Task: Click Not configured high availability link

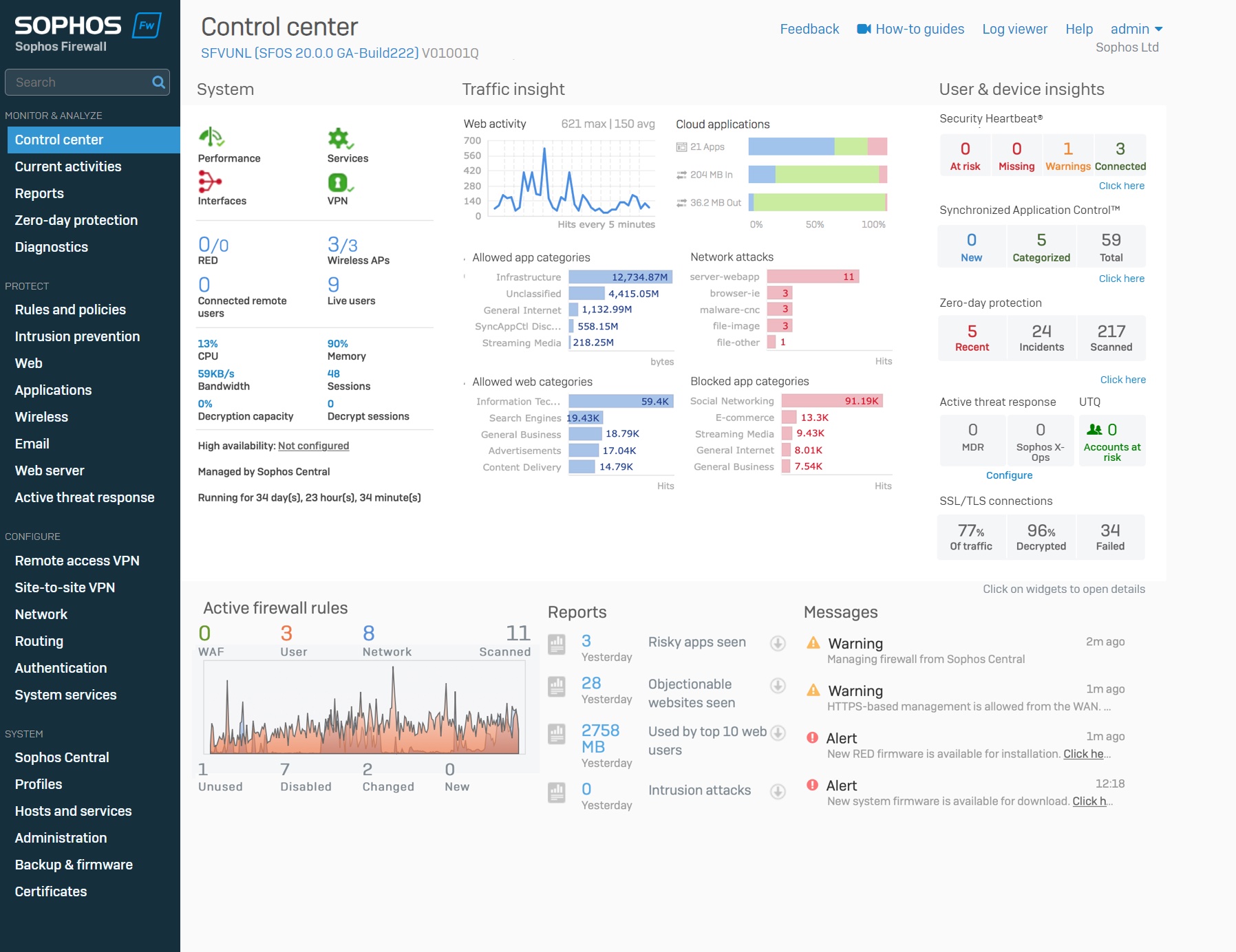Action: tap(313, 446)
